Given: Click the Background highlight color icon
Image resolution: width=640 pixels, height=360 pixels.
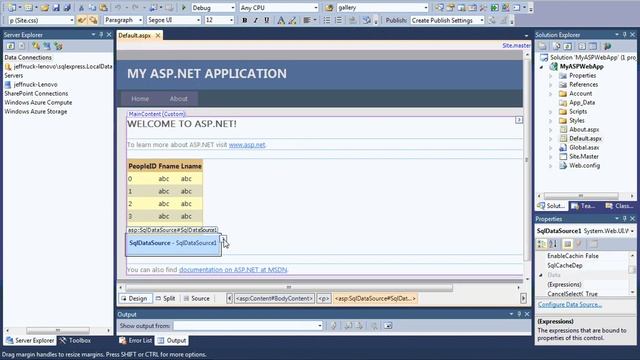Looking at the screenshot, I should pos(292,20).
